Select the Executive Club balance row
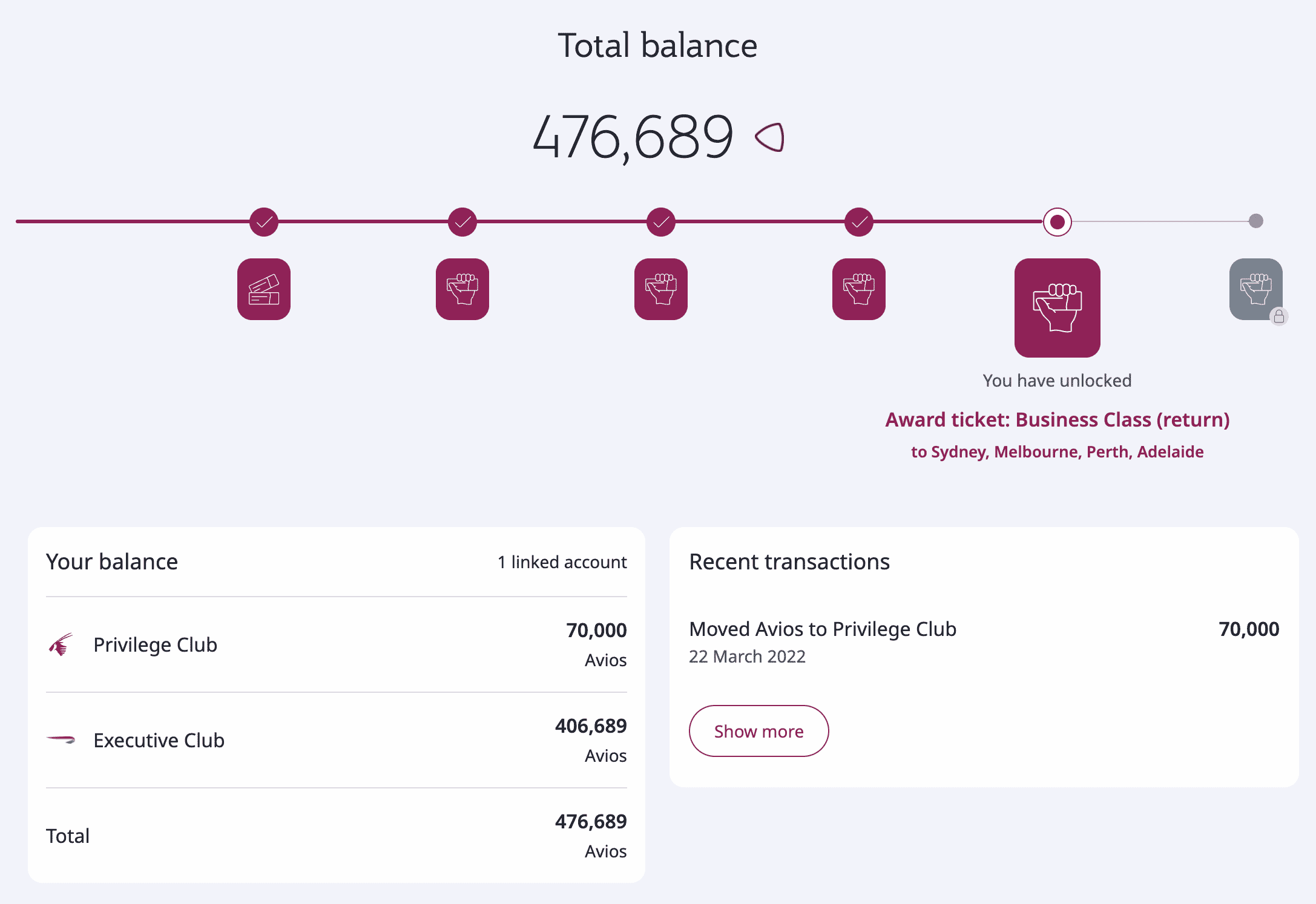Image resolution: width=1316 pixels, height=904 pixels. (336, 740)
